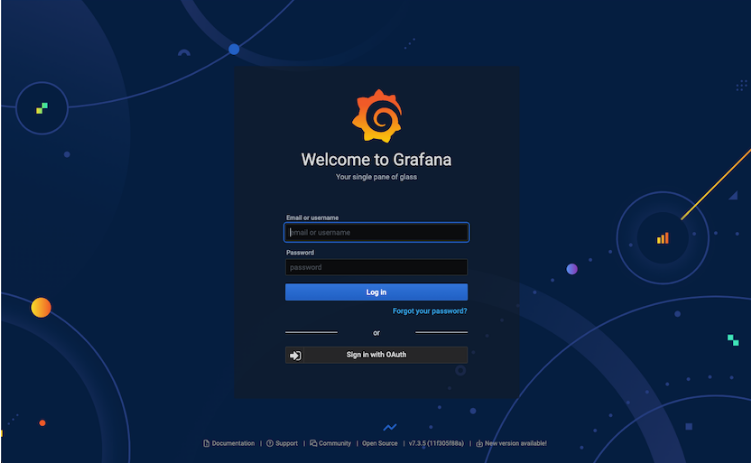
Task: Click the Email or username label
Action: [x=312, y=218]
